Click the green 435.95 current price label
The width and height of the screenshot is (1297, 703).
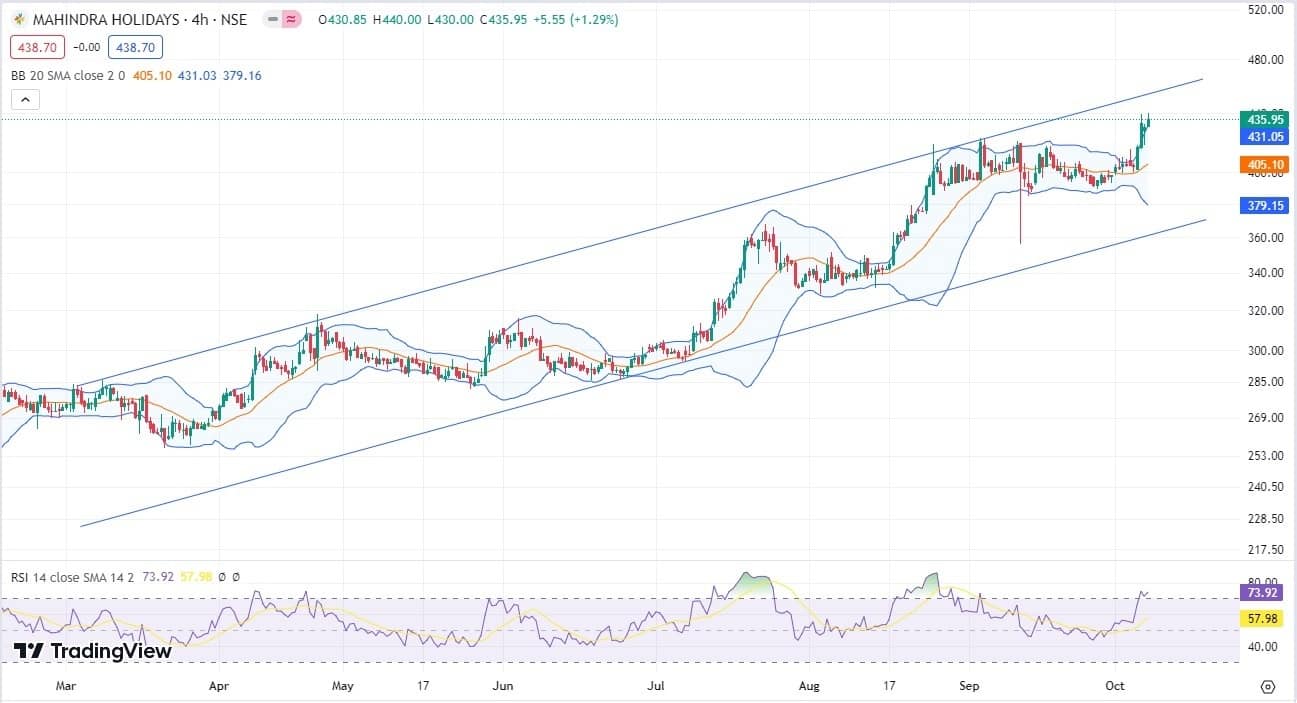tap(1263, 119)
